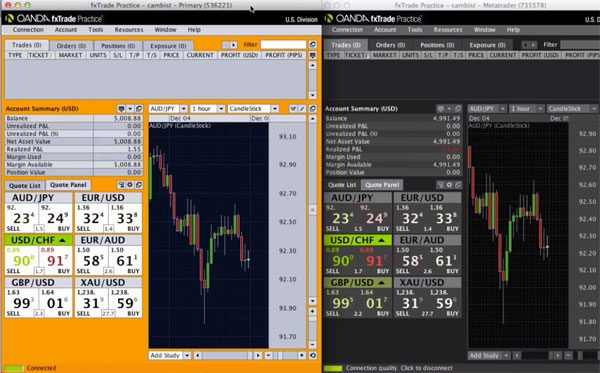Sort by TICKET column in Primary trades table
Image resolution: width=600 pixels, height=373 pixels.
[41, 55]
